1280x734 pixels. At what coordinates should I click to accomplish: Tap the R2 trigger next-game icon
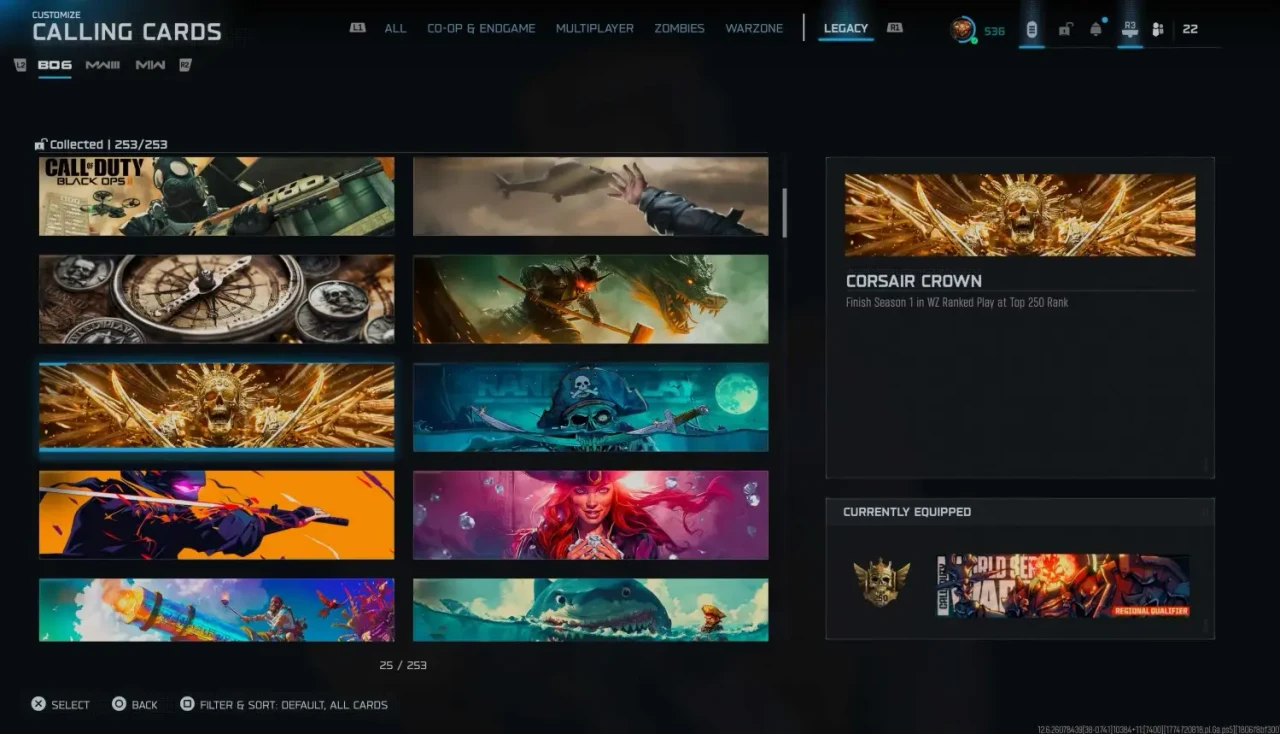(x=185, y=65)
